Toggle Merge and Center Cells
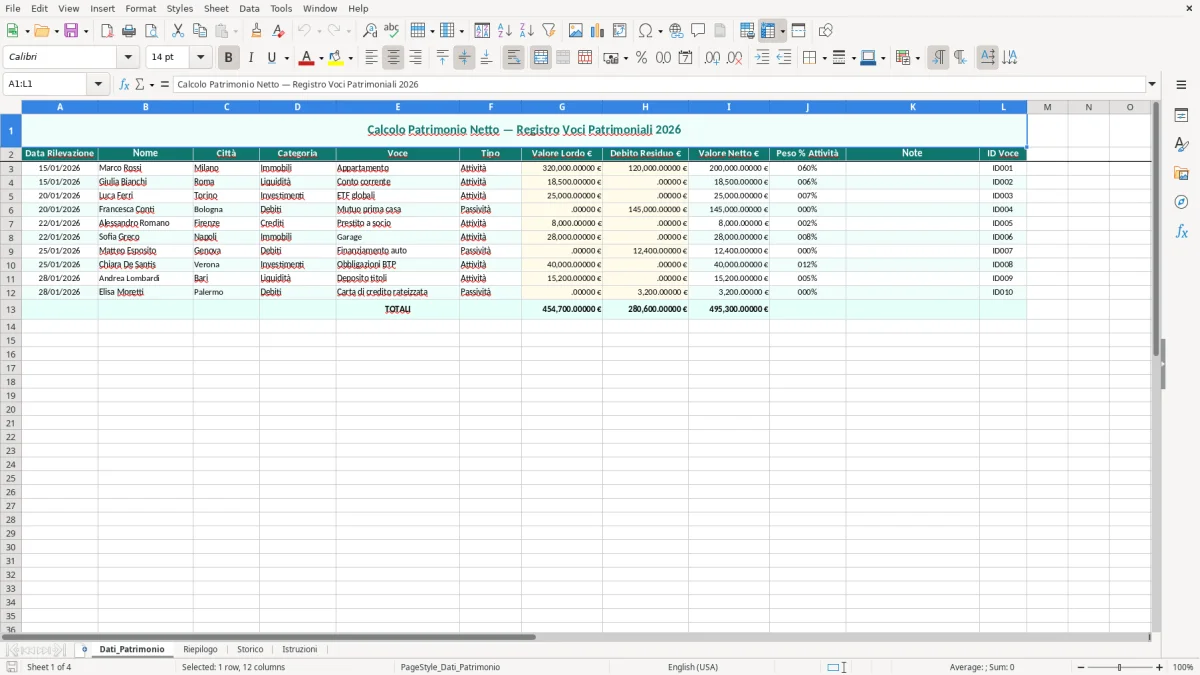Viewport: 1200px width, 675px height. point(541,58)
